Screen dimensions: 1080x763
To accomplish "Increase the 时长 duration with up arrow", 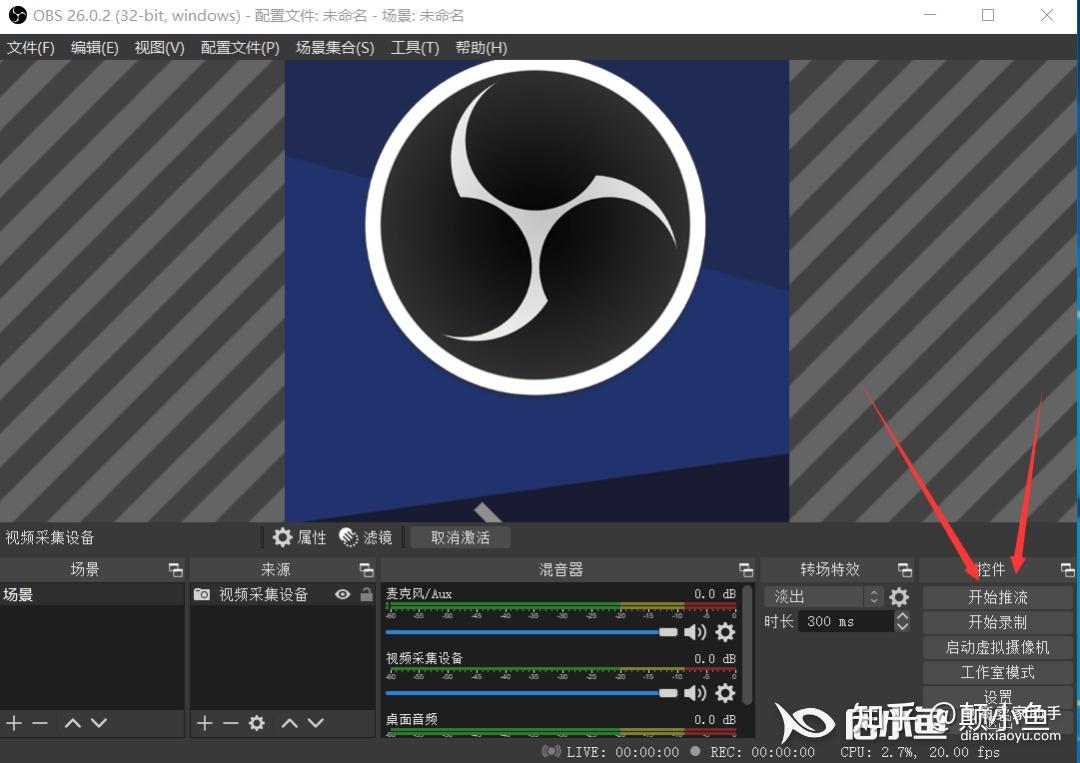I will (x=902, y=616).
